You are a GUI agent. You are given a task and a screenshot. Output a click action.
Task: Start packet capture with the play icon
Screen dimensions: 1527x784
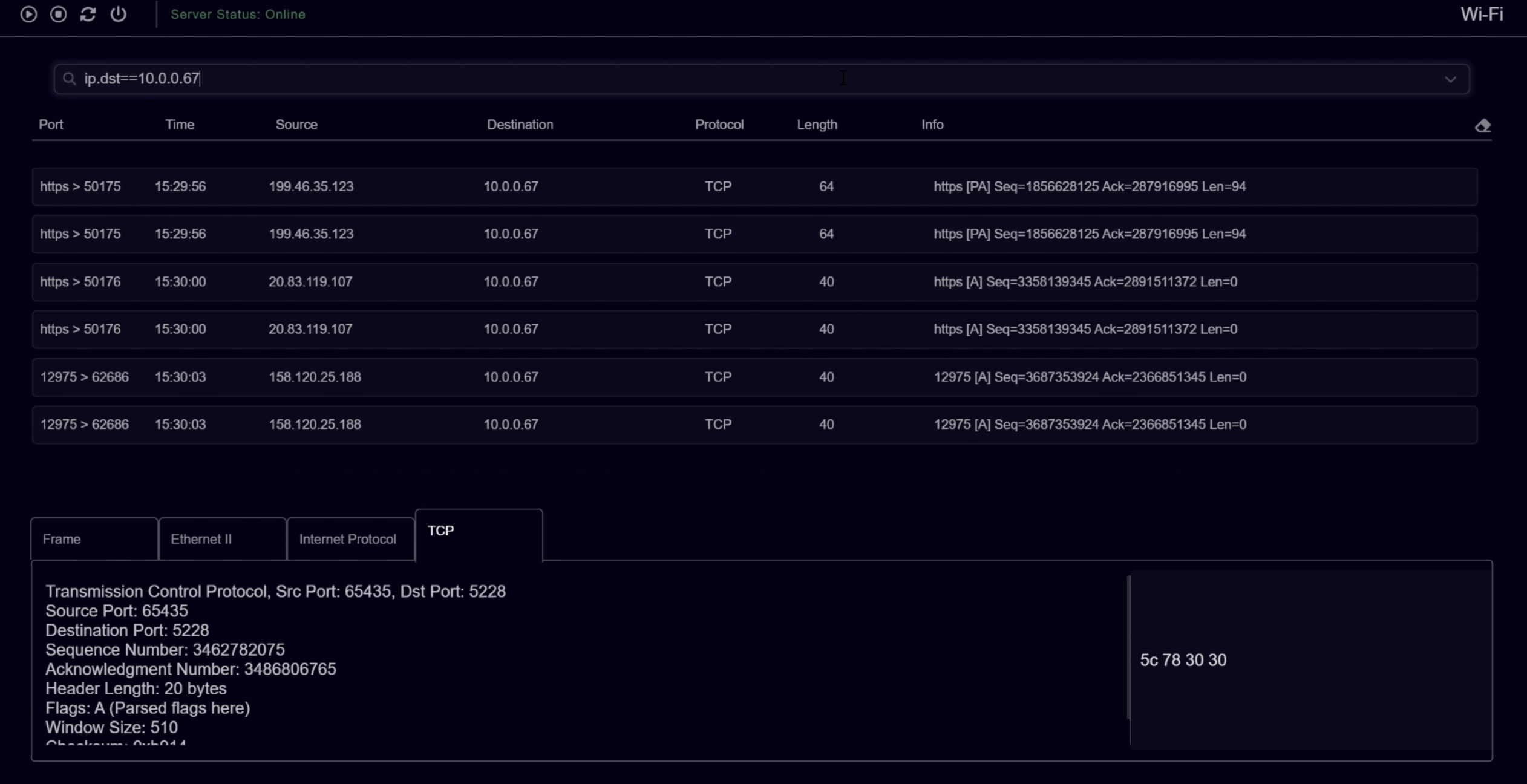28,14
